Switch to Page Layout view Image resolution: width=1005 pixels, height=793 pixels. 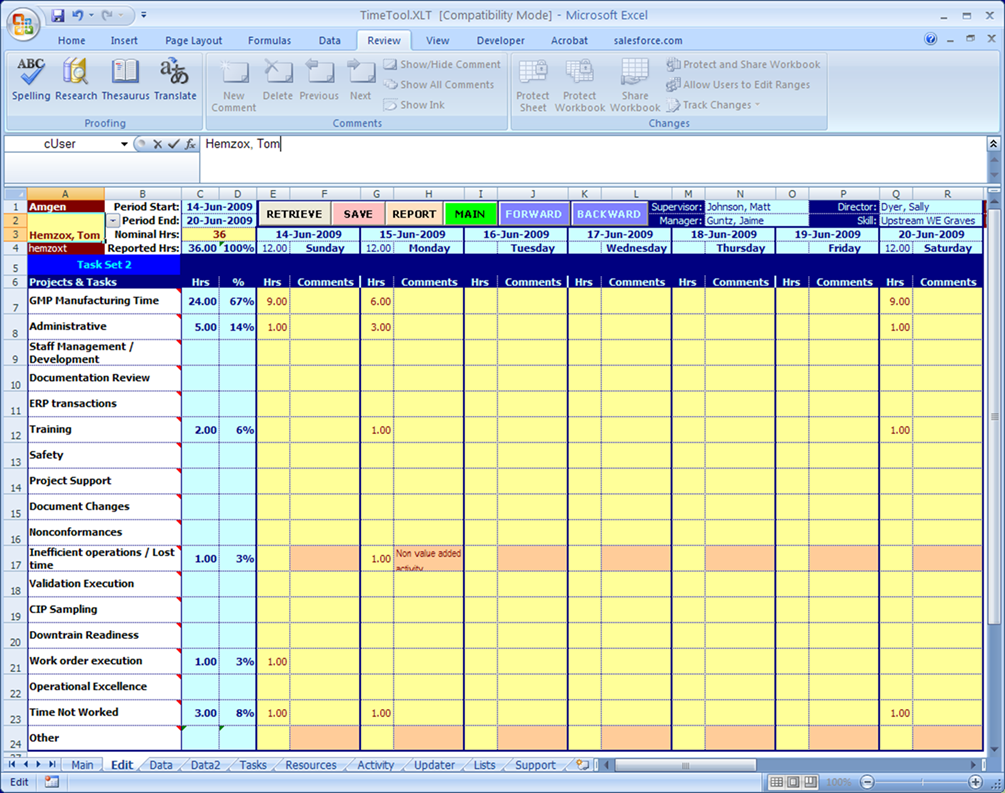point(793,782)
